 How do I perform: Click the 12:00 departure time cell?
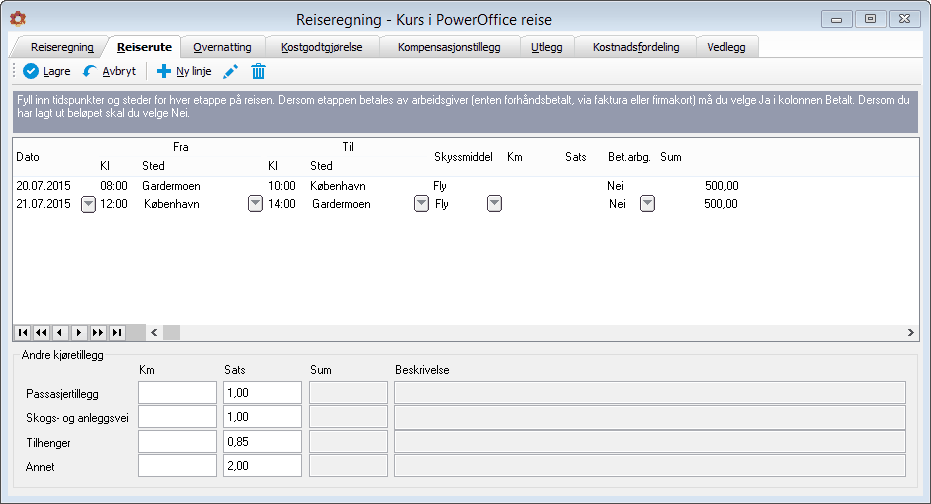pyautogui.click(x=113, y=204)
